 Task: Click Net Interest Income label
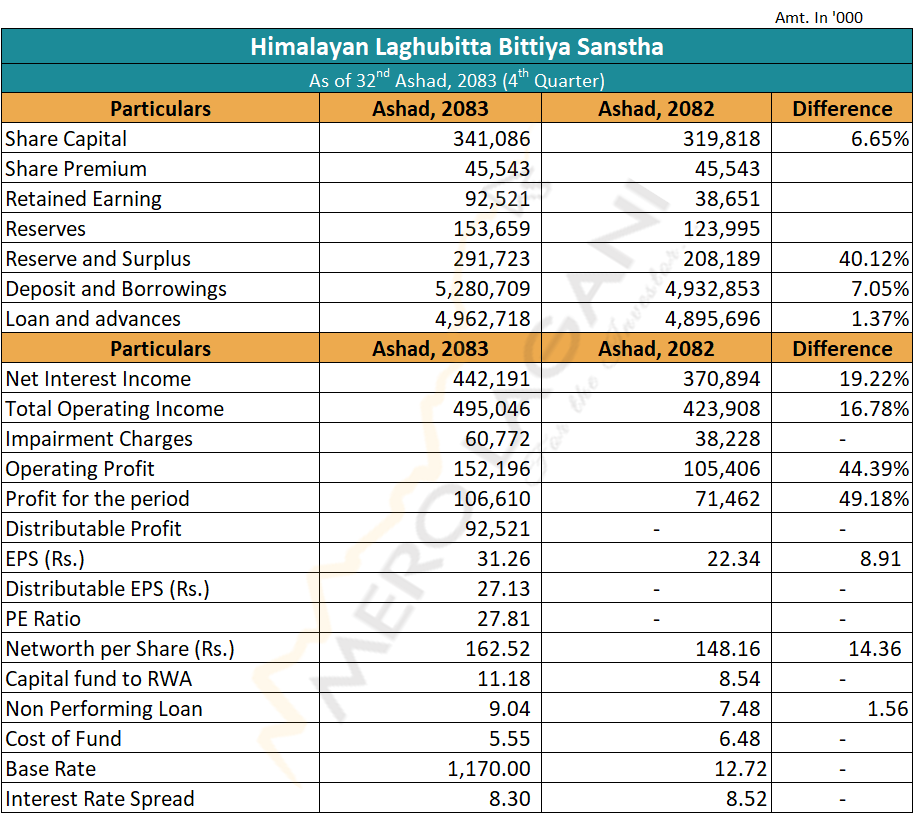[98, 379]
